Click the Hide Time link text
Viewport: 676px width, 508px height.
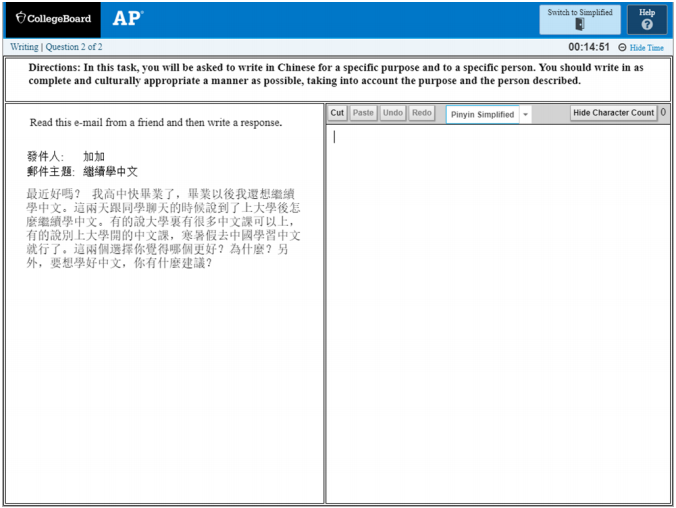(646, 48)
